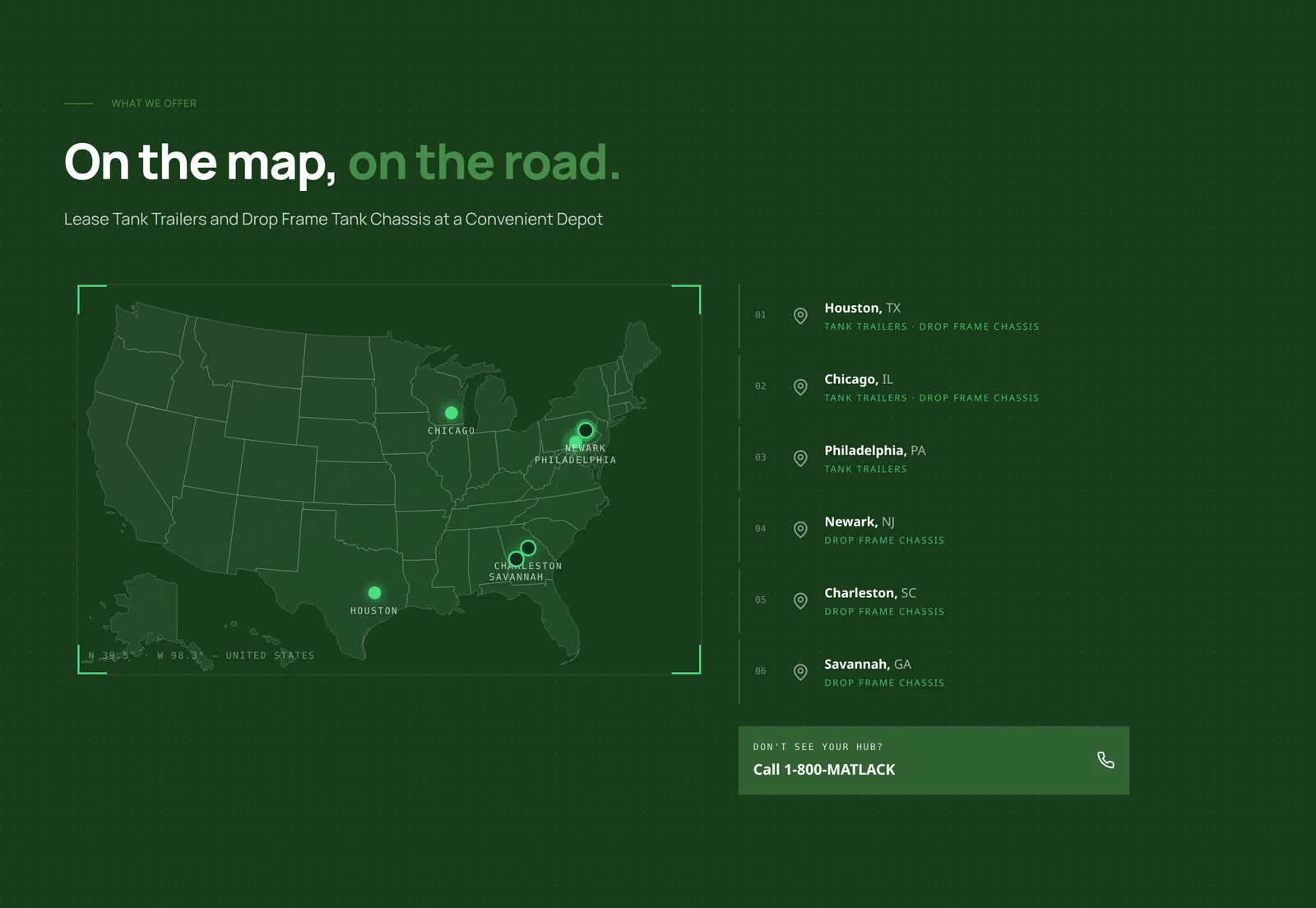The width and height of the screenshot is (1316, 908).
Task: Click the pin icon beside Savannah, GA
Action: [x=800, y=672]
